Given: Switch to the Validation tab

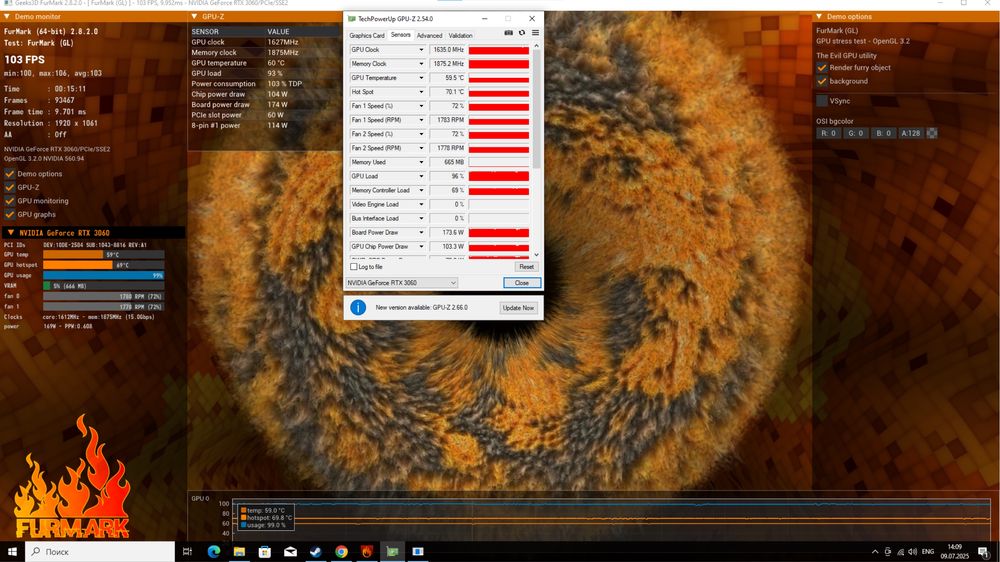Looking at the screenshot, I should click(x=460, y=36).
